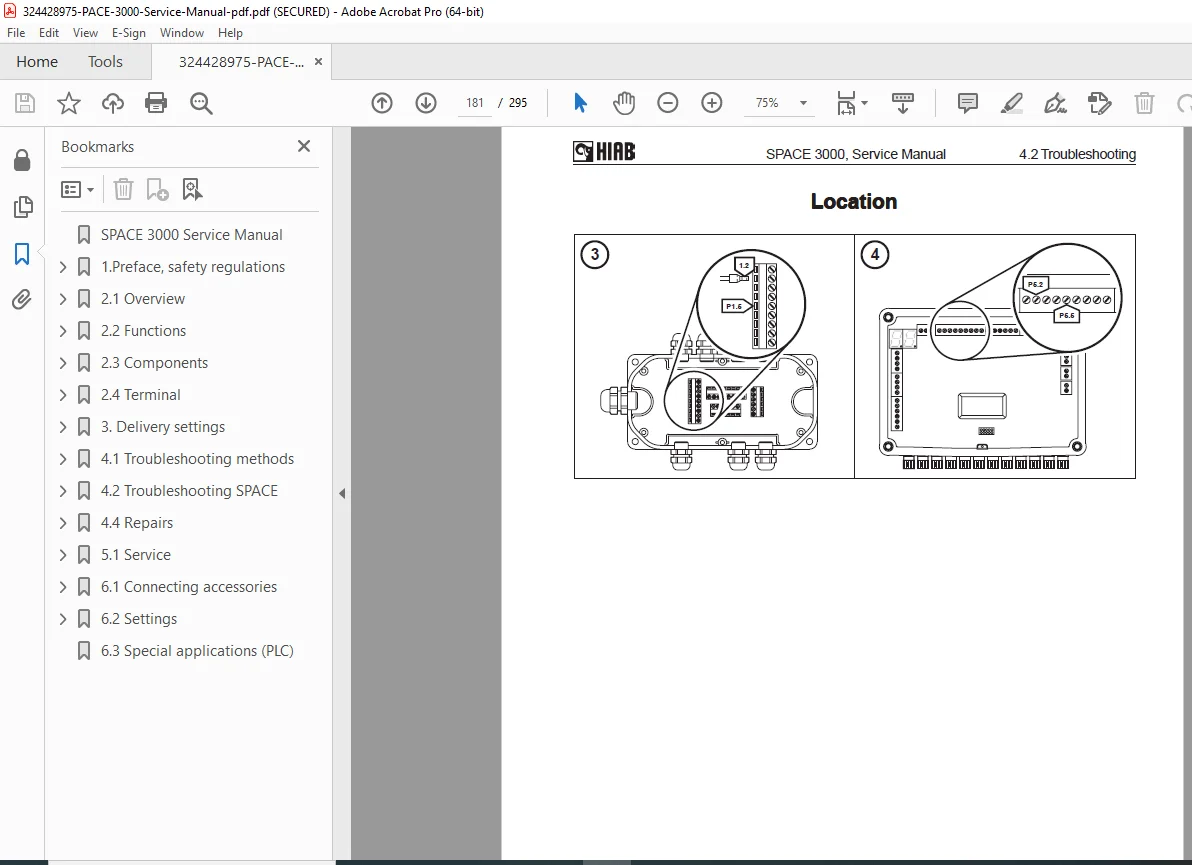Viewport: 1192px width, 865px height.
Task: Click diagram 3 junction box illustration
Action: pyautogui.click(x=714, y=356)
